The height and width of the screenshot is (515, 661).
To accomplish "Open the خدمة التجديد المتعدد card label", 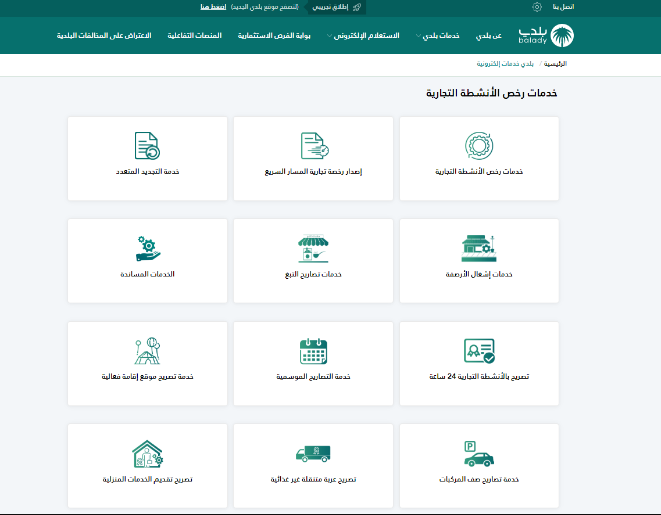I will coord(148,172).
